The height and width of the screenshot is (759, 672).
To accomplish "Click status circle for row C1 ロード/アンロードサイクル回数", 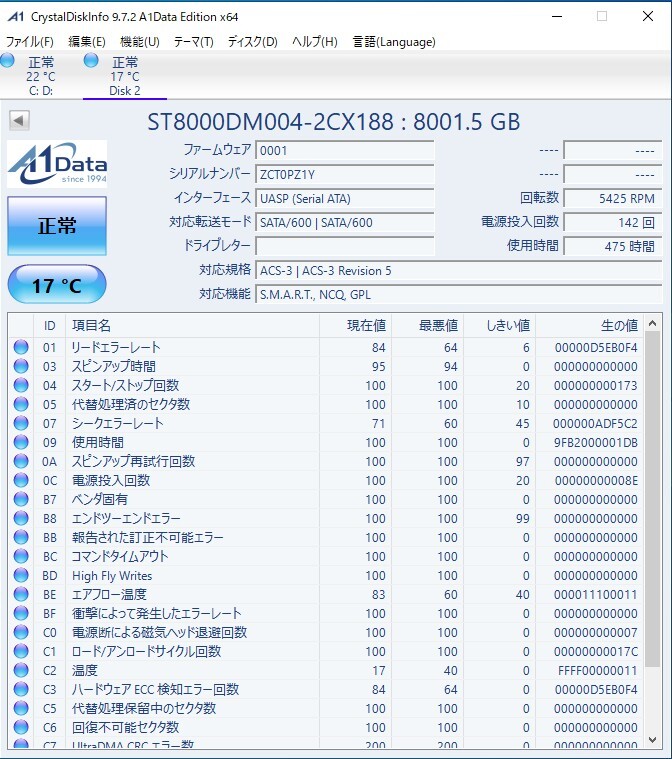I will (21, 651).
